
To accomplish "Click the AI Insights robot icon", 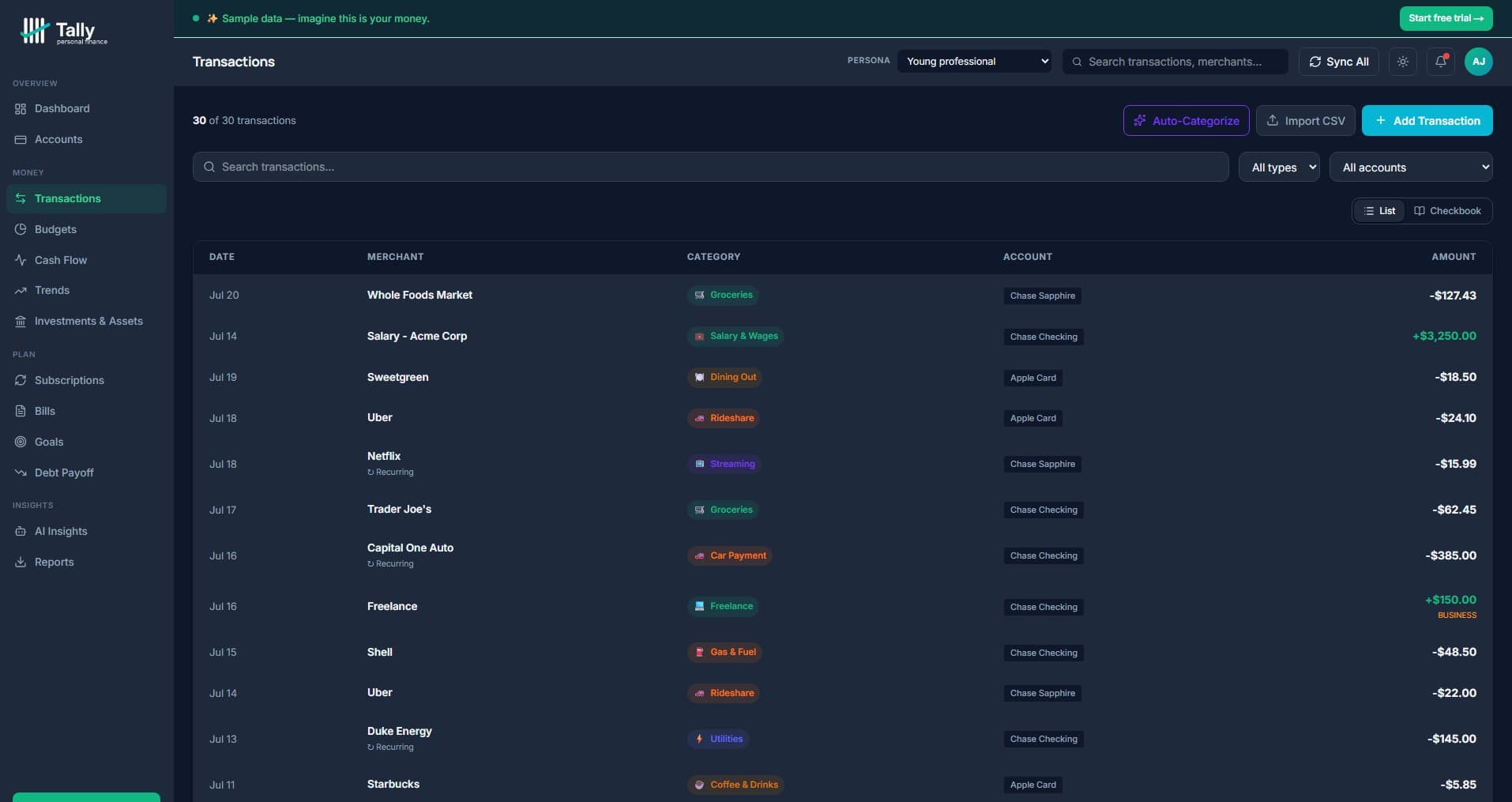I will click(21, 532).
